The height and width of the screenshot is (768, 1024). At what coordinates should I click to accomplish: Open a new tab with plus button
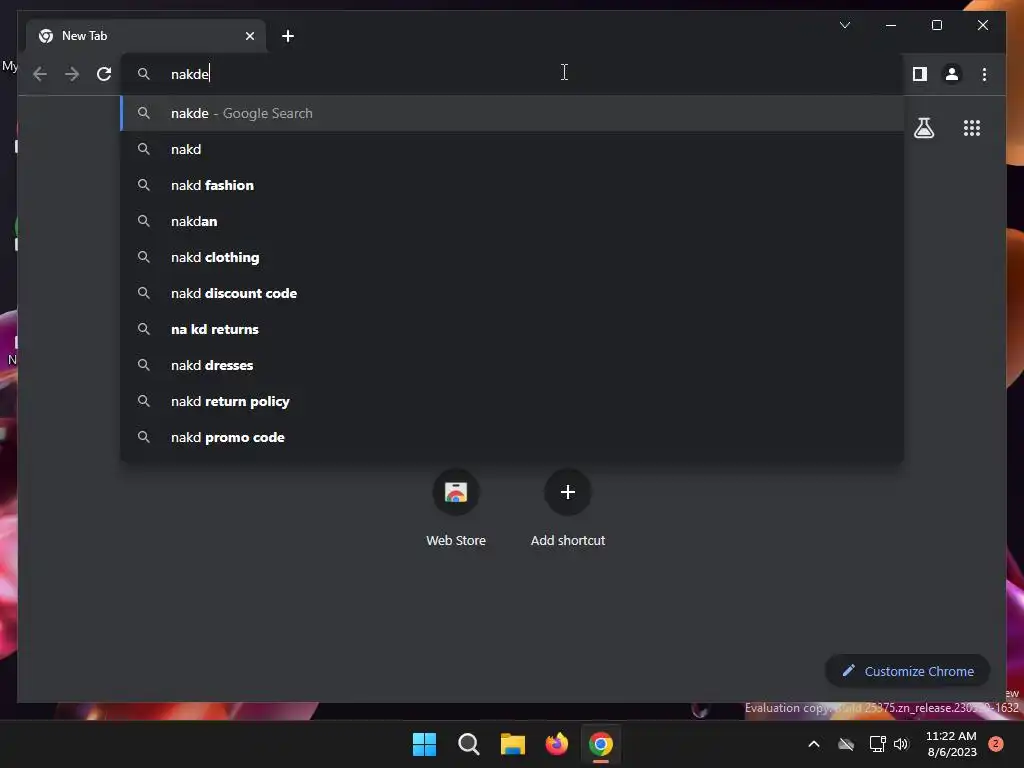pos(288,36)
